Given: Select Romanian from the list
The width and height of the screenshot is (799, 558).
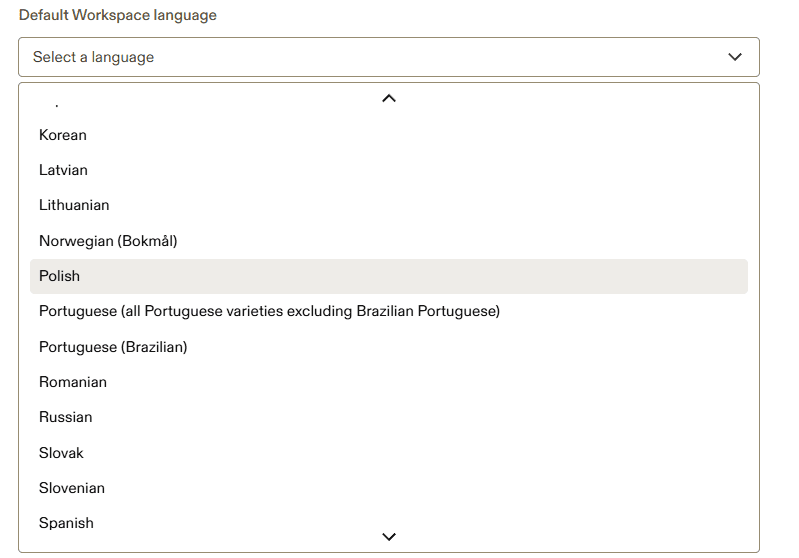Looking at the screenshot, I should pos(73,382).
